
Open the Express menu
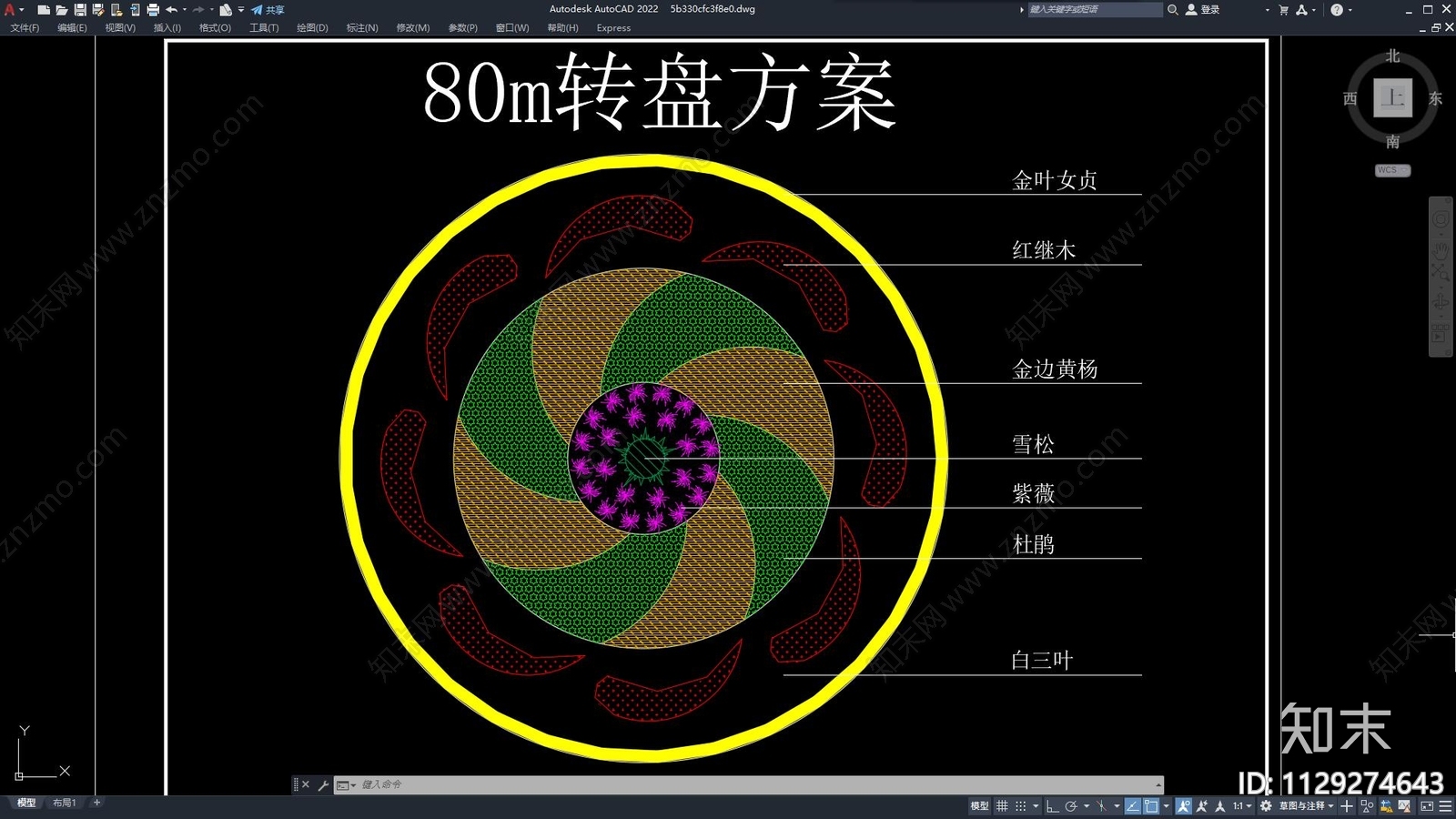(x=613, y=28)
